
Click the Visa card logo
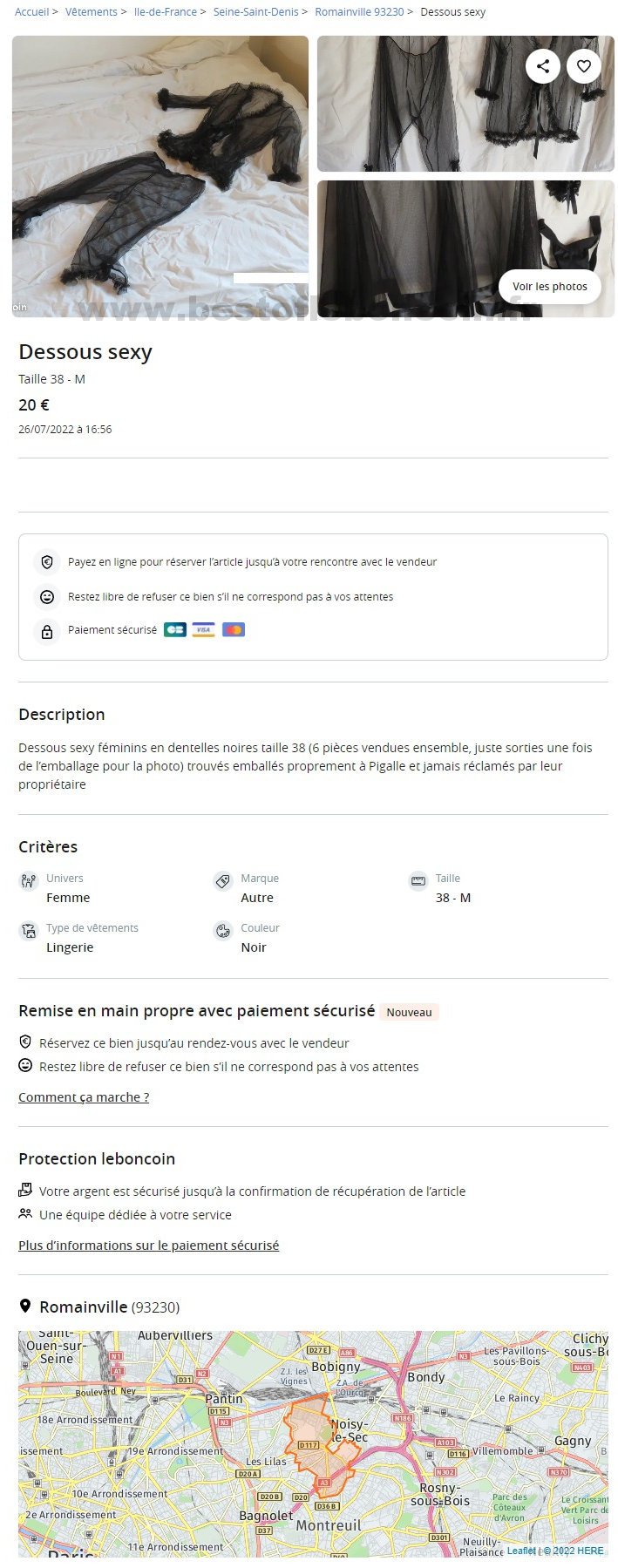tap(204, 629)
